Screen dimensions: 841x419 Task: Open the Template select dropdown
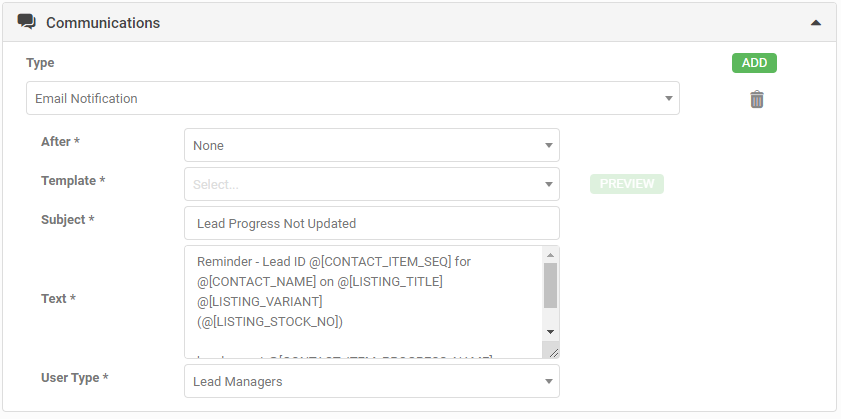point(371,184)
